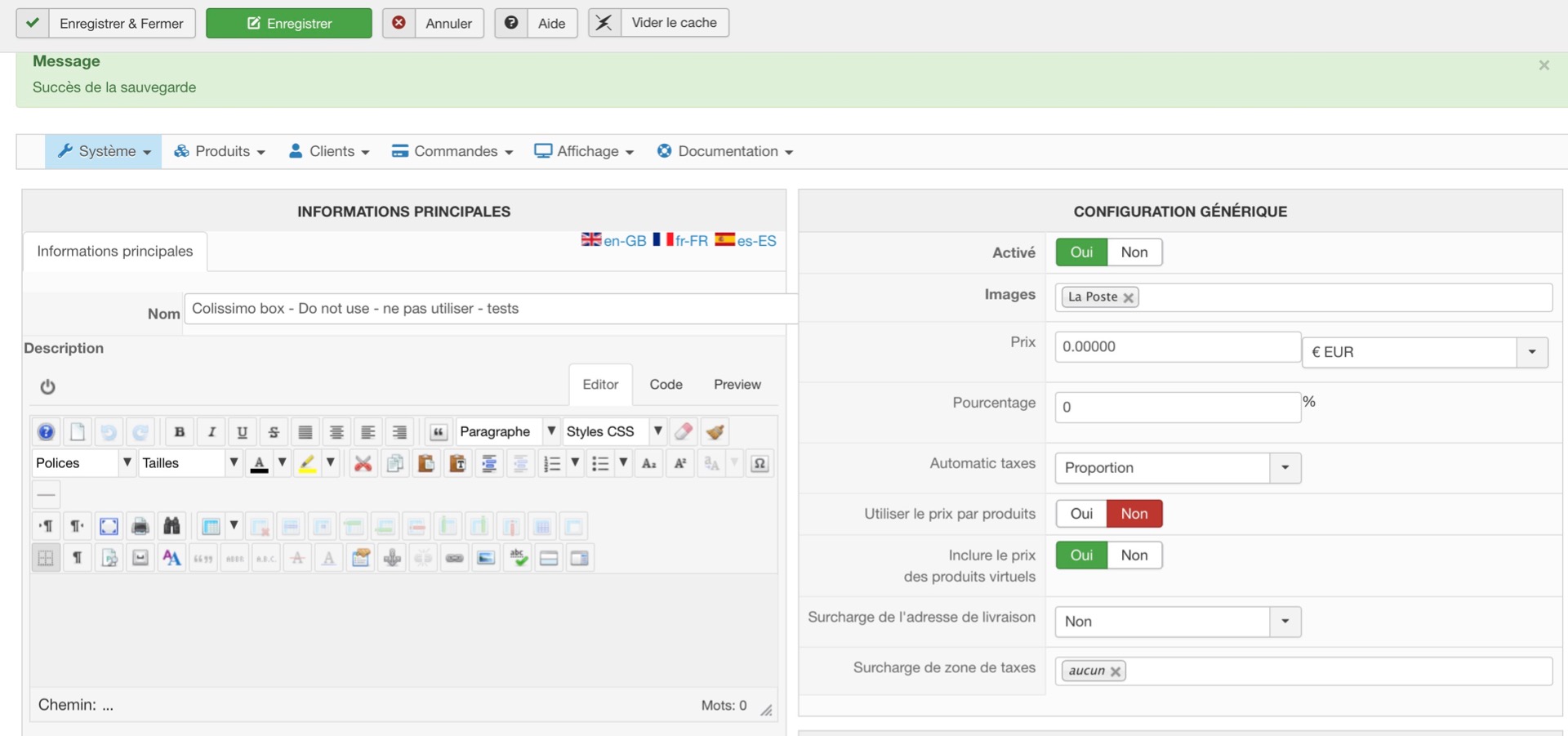
Task: Open the Produits menu
Action: (220, 152)
